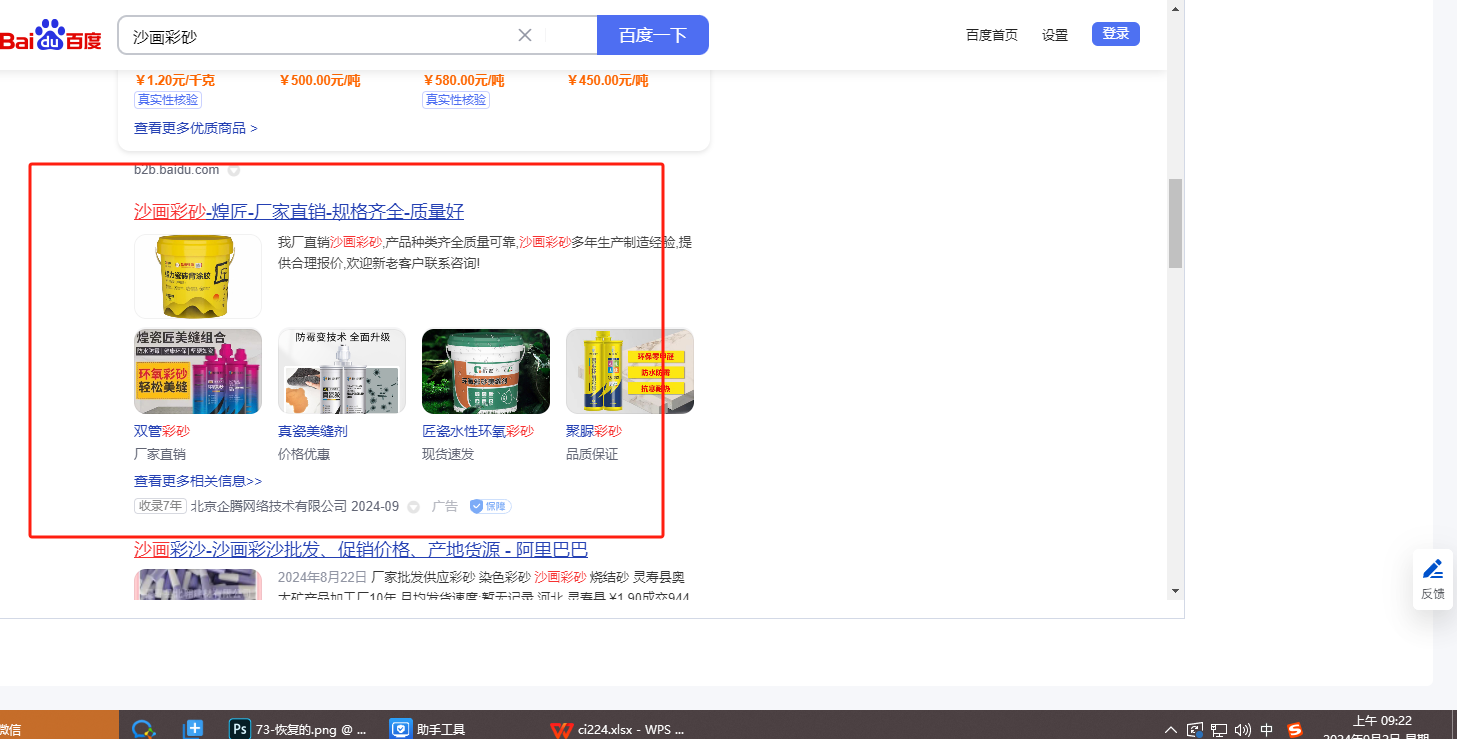The height and width of the screenshot is (739, 1457).
Task: Click the 现货速发 caption text
Action: point(448,454)
